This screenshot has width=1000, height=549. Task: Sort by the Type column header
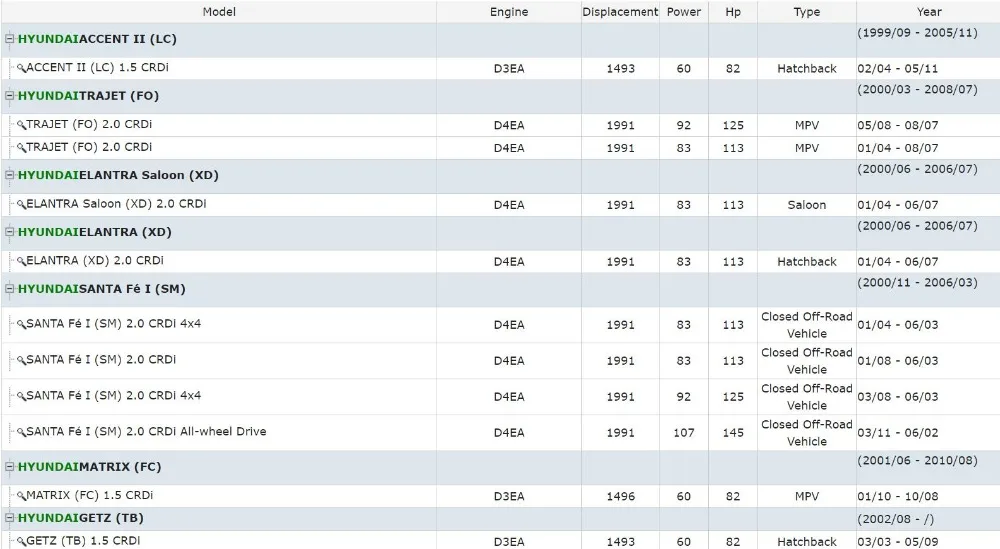tap(807, 11)
